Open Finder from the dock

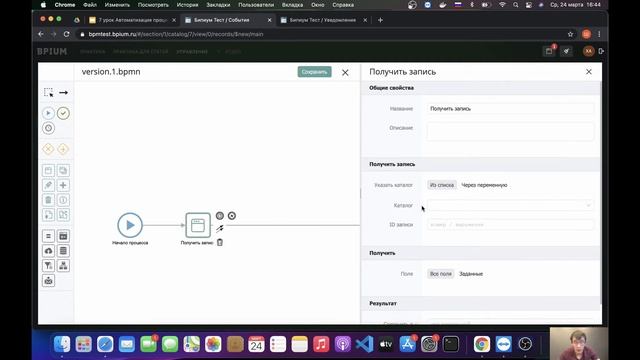(62, 344)
